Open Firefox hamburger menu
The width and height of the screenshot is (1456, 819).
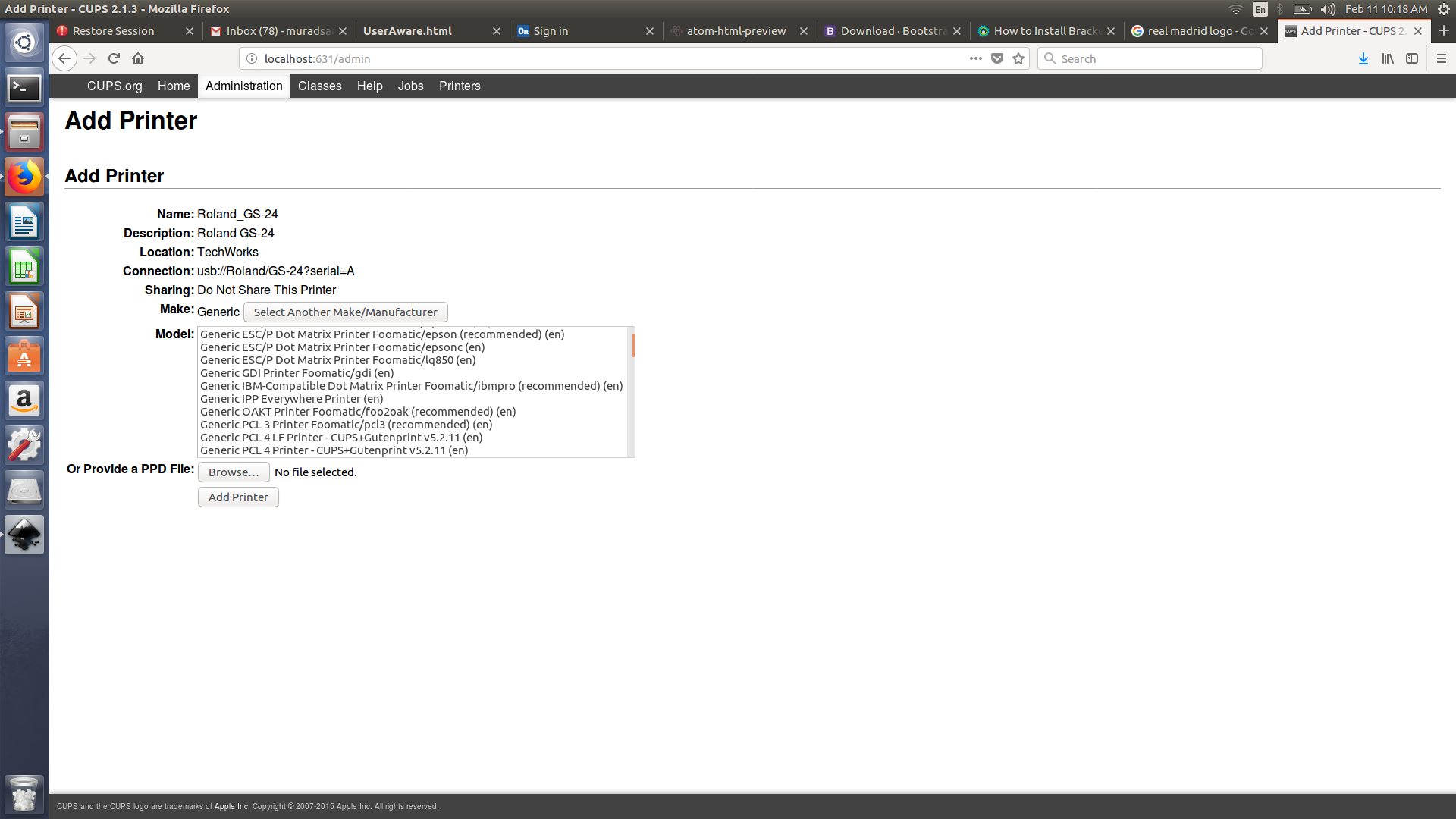tap(1442, 58)
